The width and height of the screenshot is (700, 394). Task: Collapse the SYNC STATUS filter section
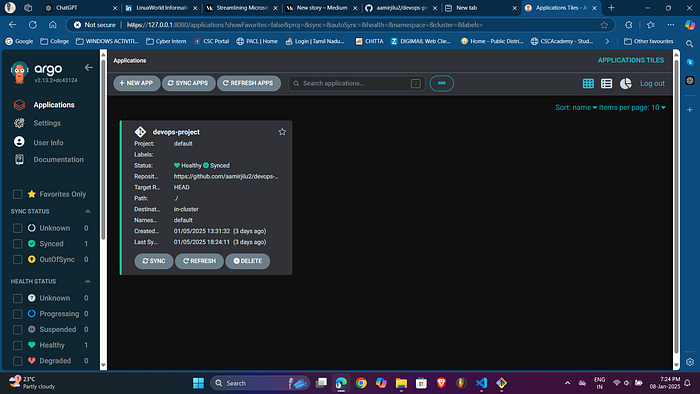click(x=88, y=211)
